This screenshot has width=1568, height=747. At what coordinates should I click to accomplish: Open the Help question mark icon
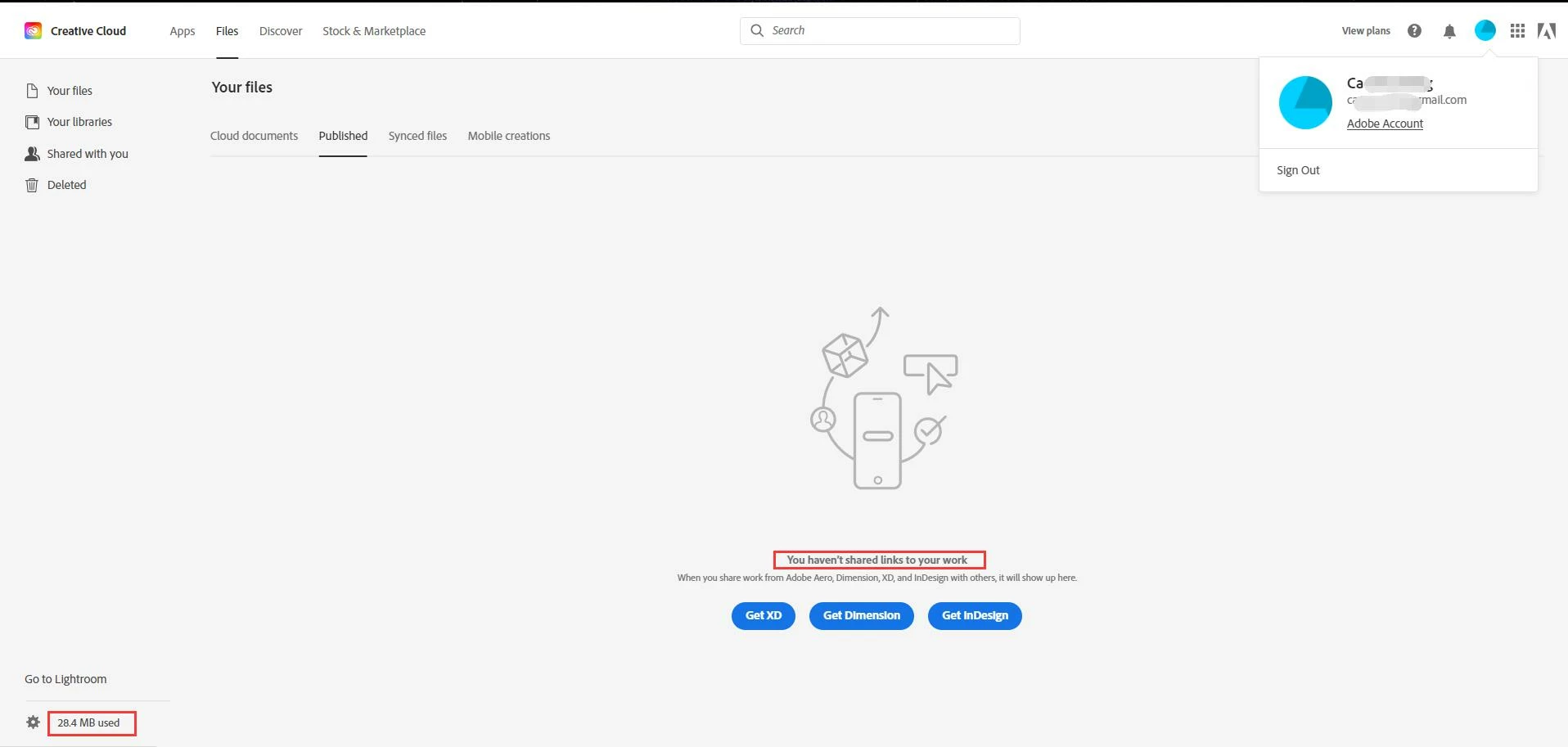point(1414,31)
